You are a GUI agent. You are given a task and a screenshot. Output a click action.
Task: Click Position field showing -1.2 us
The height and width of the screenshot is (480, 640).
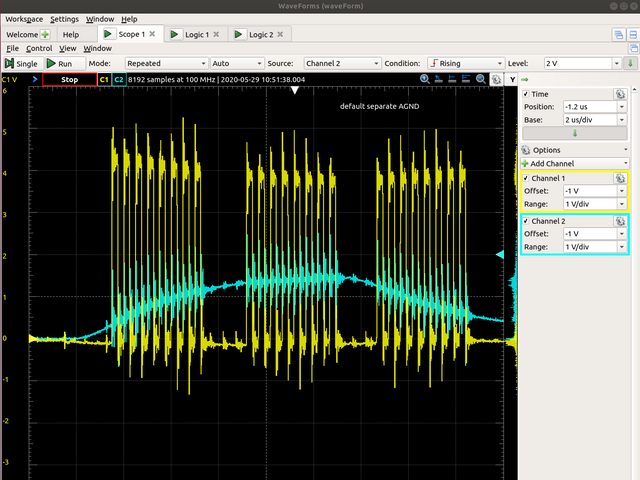590,107
